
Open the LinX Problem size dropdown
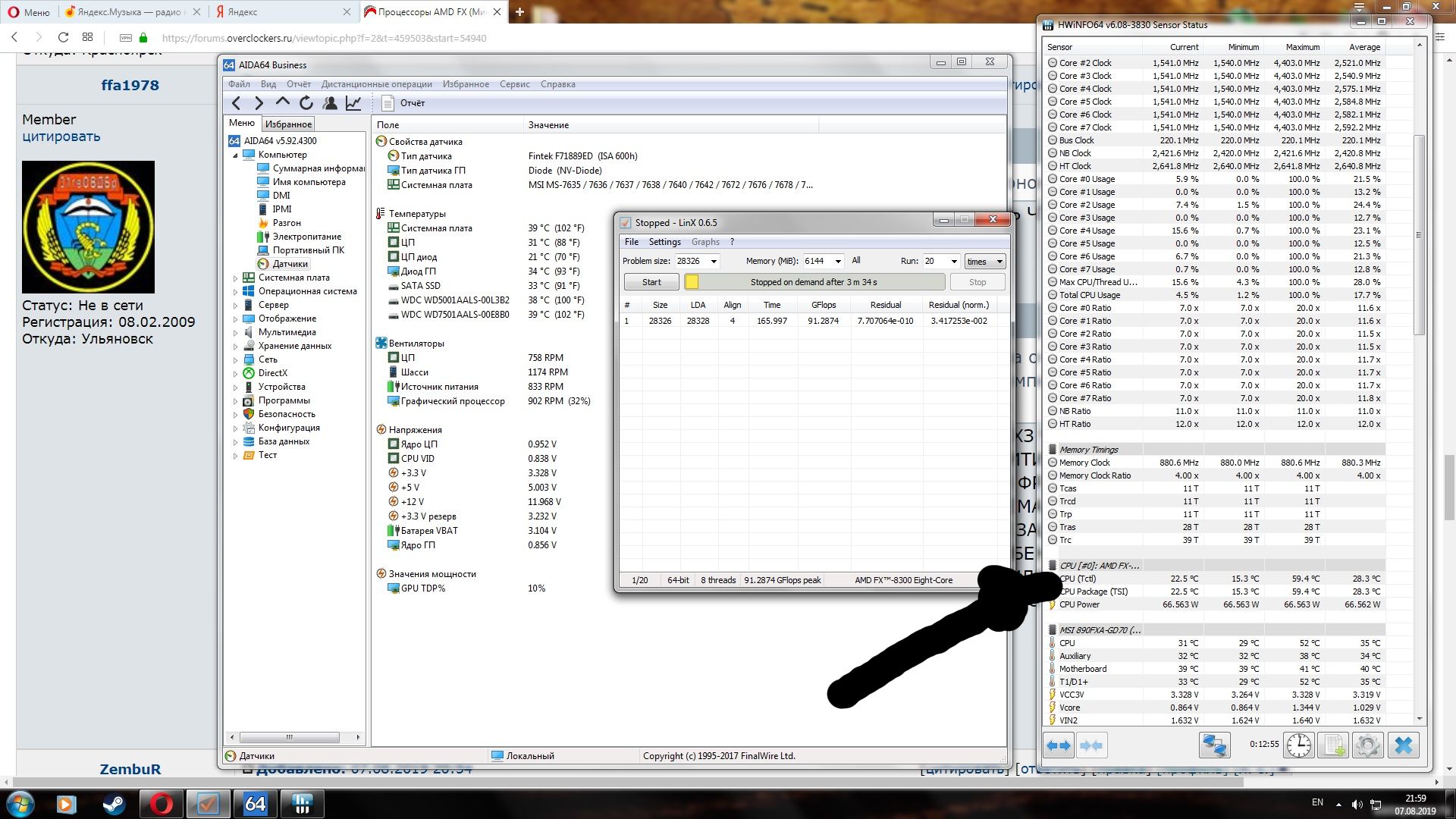tap(714, 262)
